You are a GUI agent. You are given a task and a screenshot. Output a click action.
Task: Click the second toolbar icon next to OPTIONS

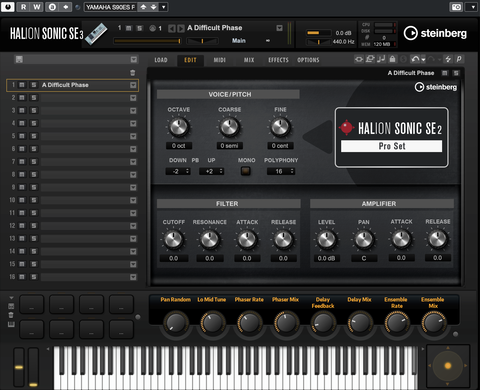pos(370,59)
